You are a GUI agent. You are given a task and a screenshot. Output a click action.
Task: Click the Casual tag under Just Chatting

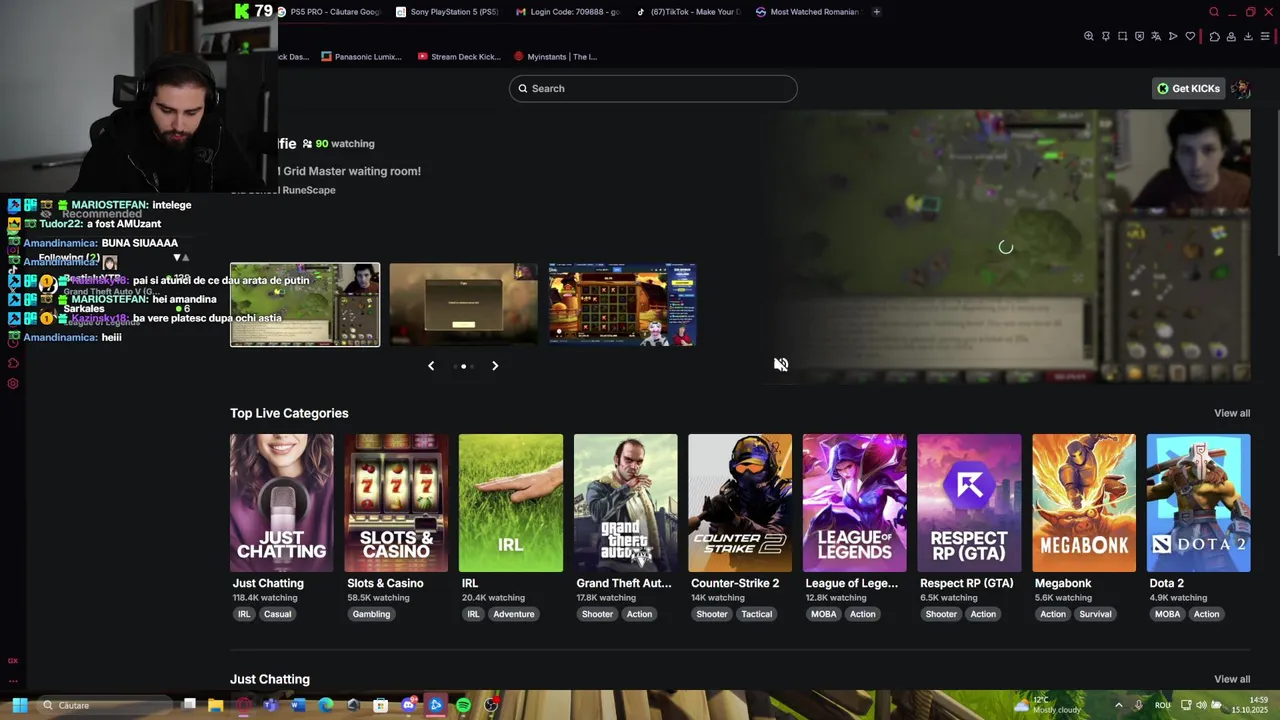tap(277, 614)
